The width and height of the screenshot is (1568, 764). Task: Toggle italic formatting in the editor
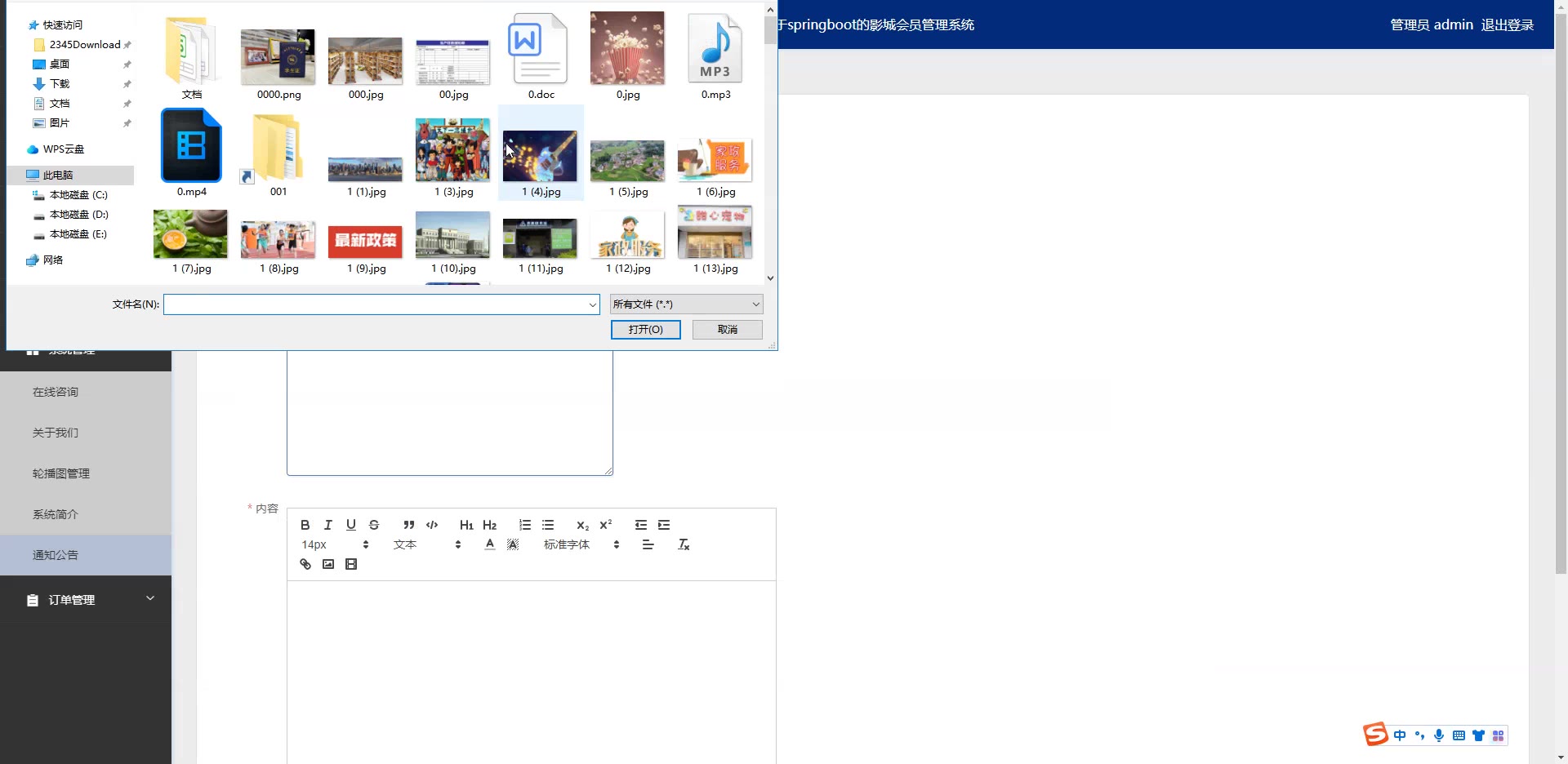tap(328, 525)
